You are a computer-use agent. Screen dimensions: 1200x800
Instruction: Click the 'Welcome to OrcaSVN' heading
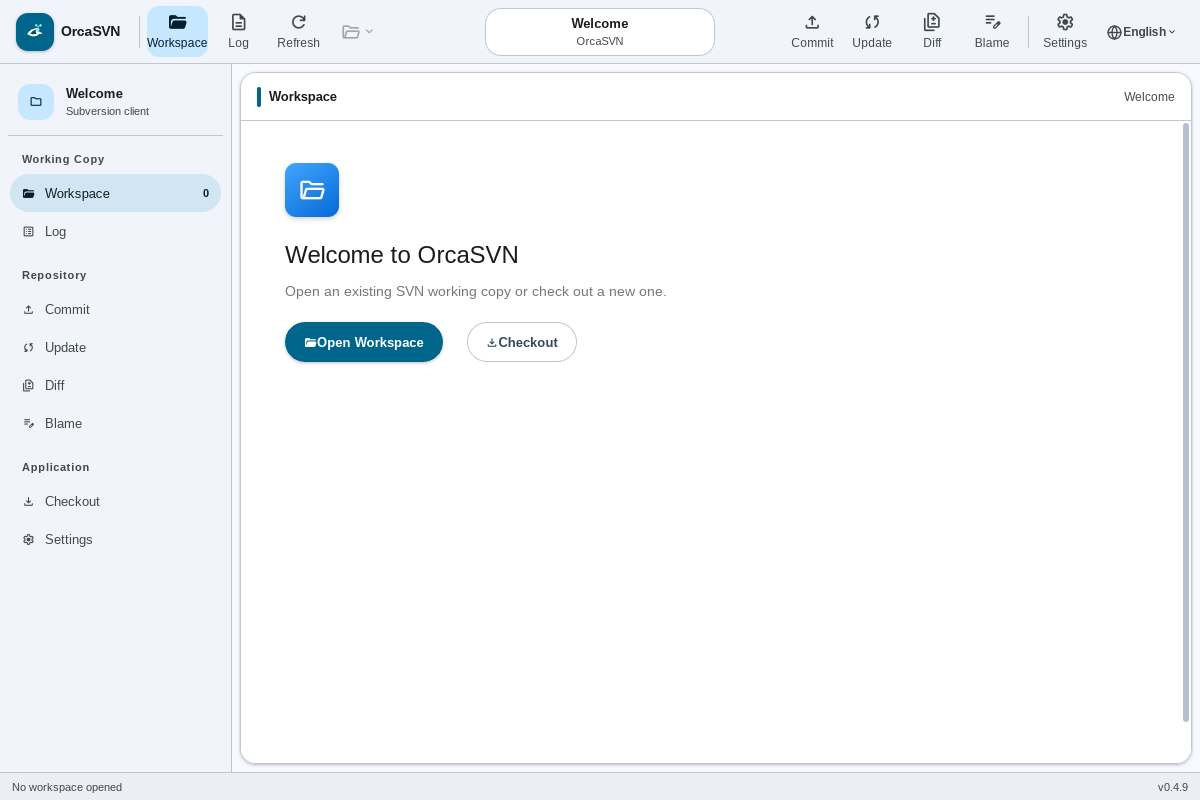click(402, 255)
